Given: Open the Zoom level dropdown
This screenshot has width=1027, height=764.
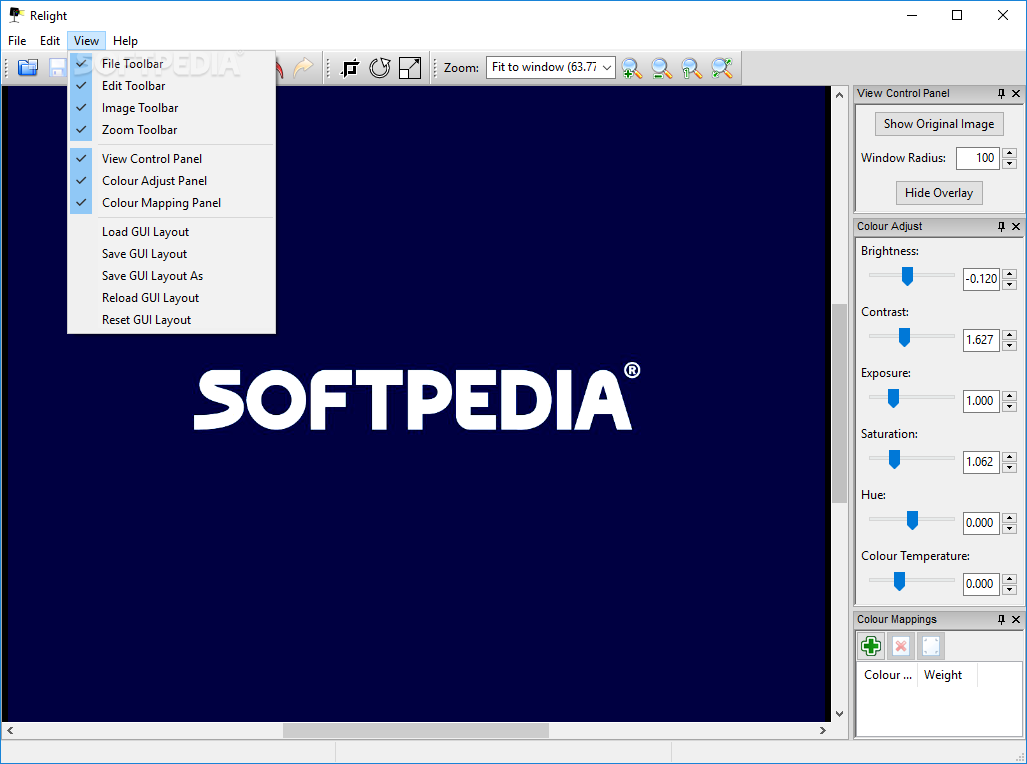Looking at the screenshot, I should 607,67.
